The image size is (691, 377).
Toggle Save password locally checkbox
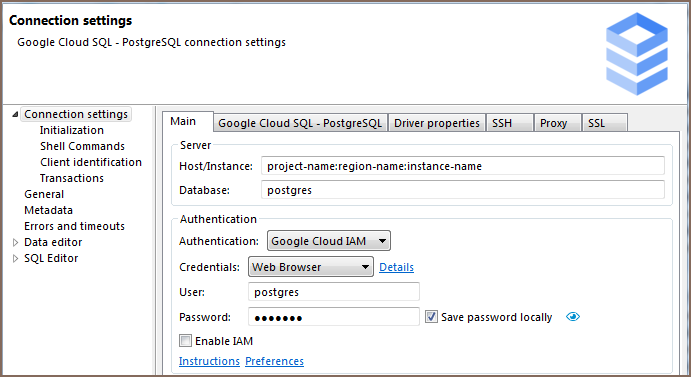[x=431, y=317]
